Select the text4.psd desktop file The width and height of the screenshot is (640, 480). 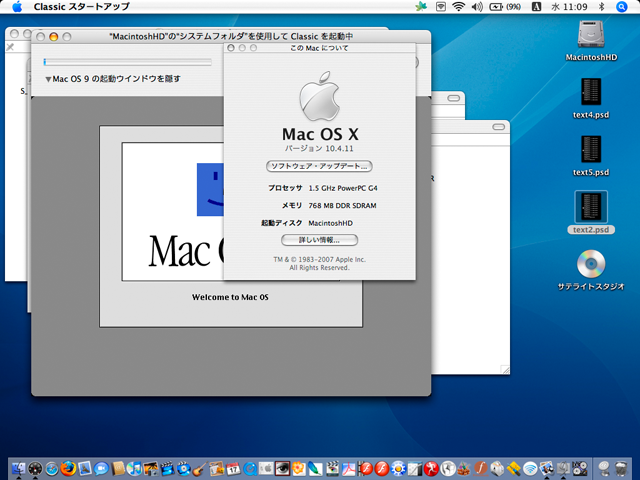pos(591,93)
